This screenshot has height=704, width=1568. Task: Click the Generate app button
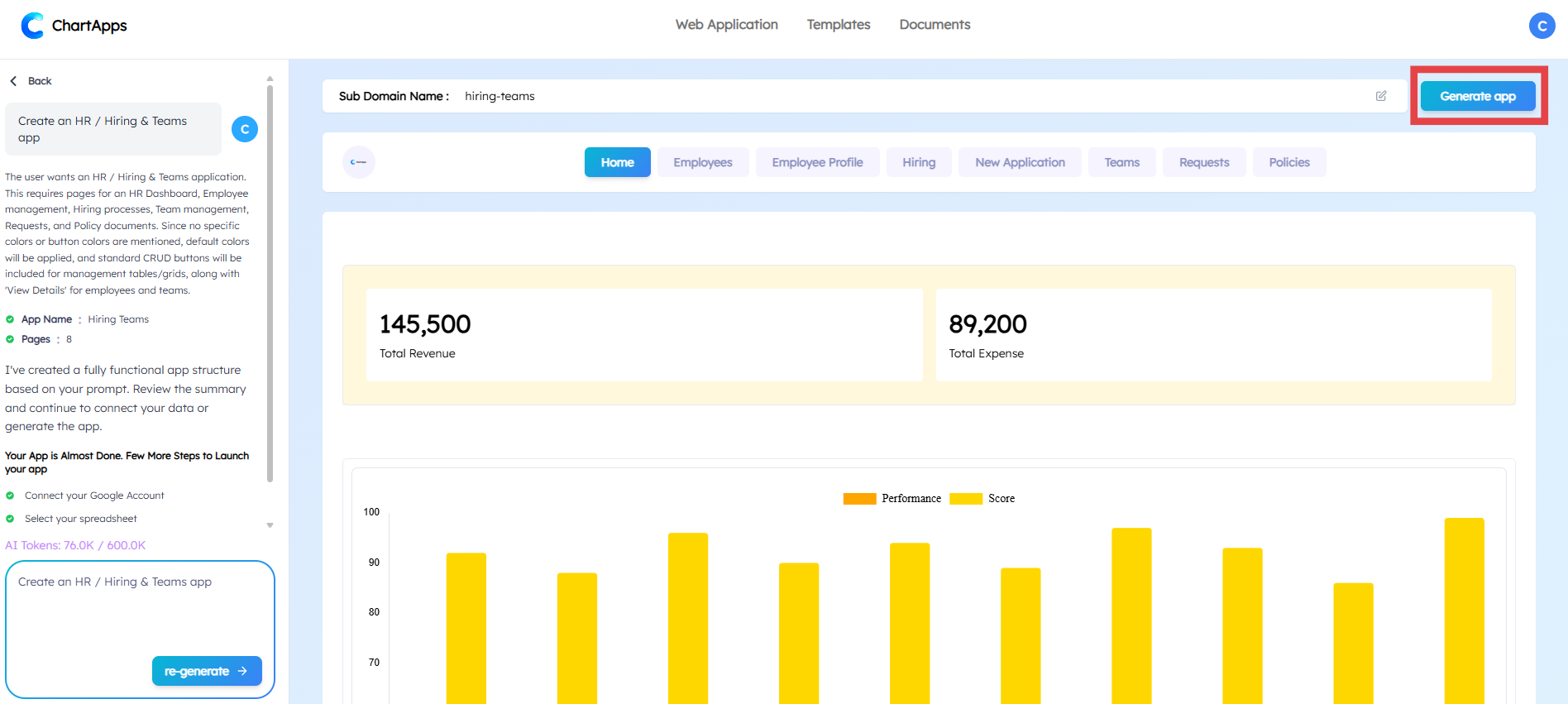[x=1478, y=96]
